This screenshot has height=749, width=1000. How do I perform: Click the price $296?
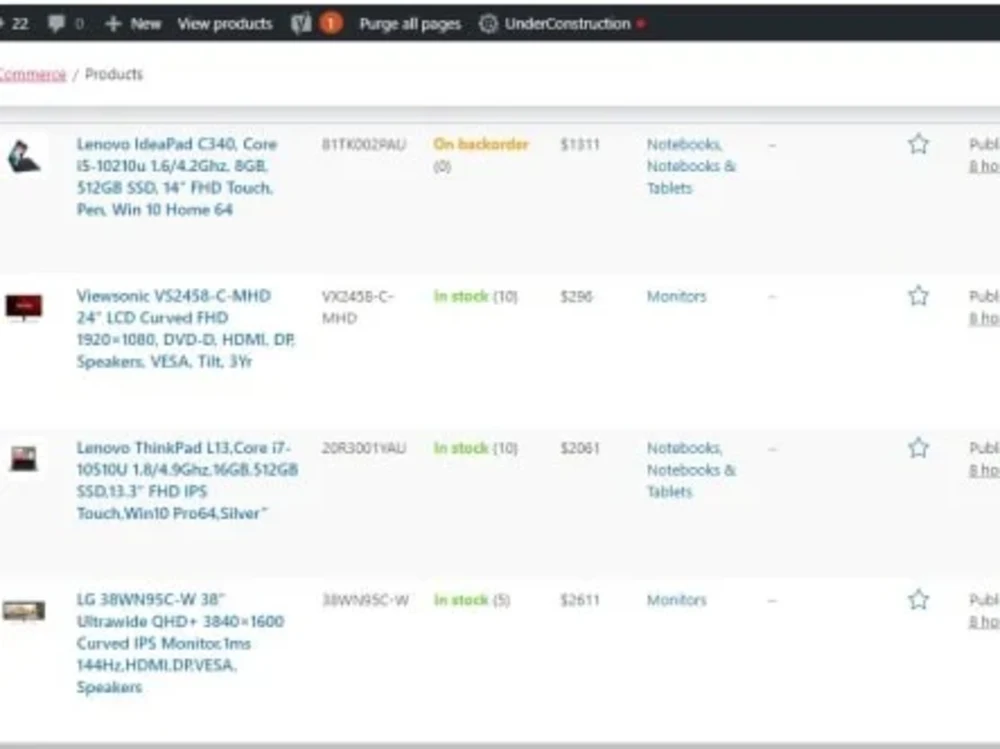(577, 297)
